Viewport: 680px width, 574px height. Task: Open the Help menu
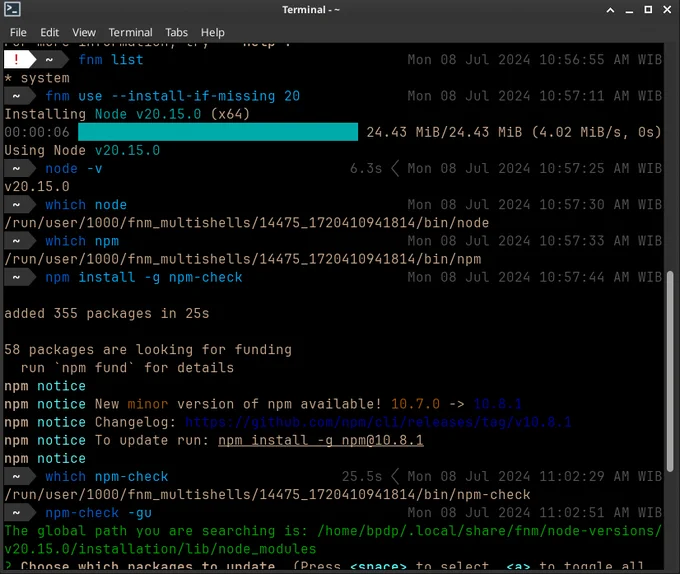[x=212, y=33]
